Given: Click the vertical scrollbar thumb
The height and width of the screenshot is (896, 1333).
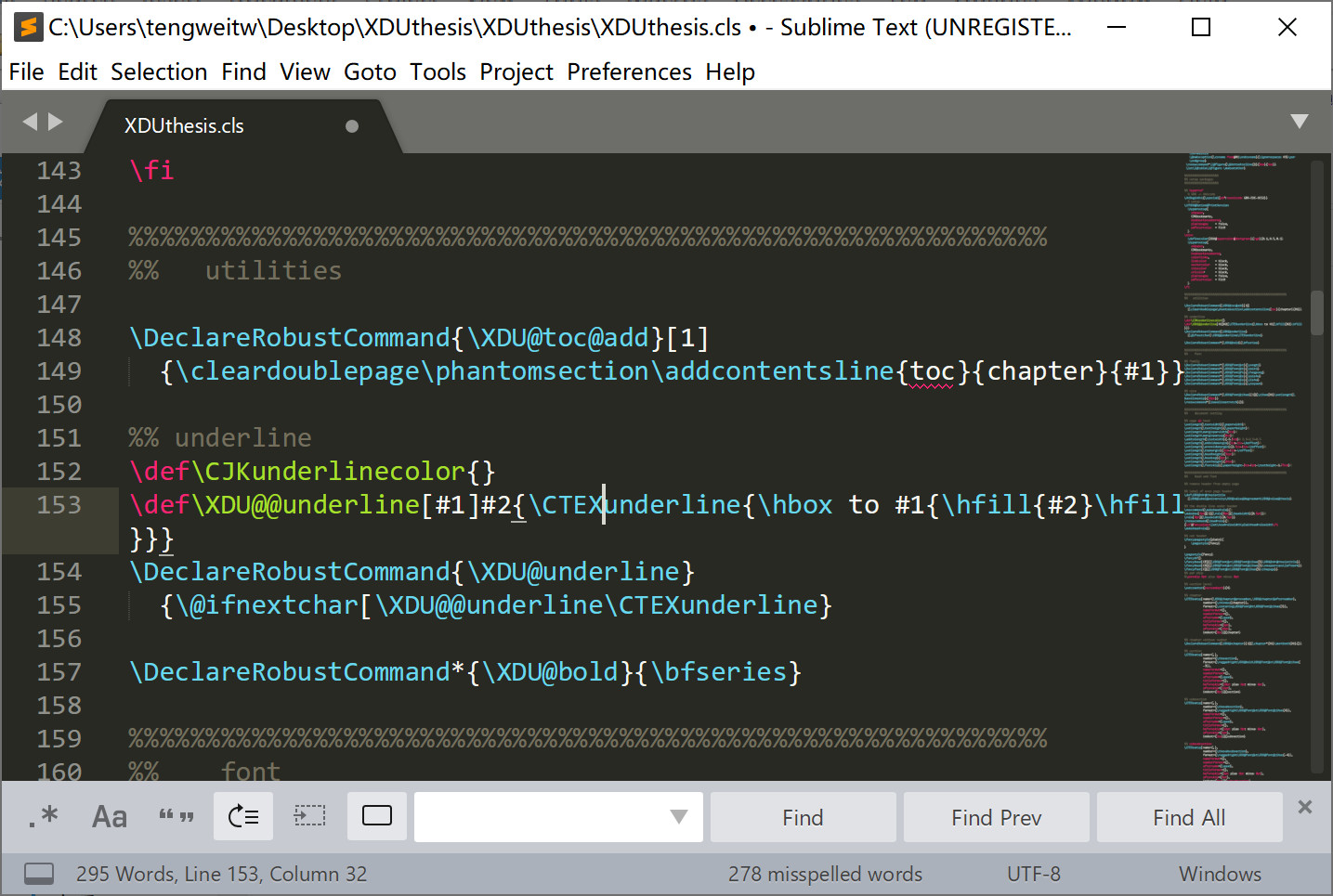Looking at the screenshot, I should tap(1316, 313).
